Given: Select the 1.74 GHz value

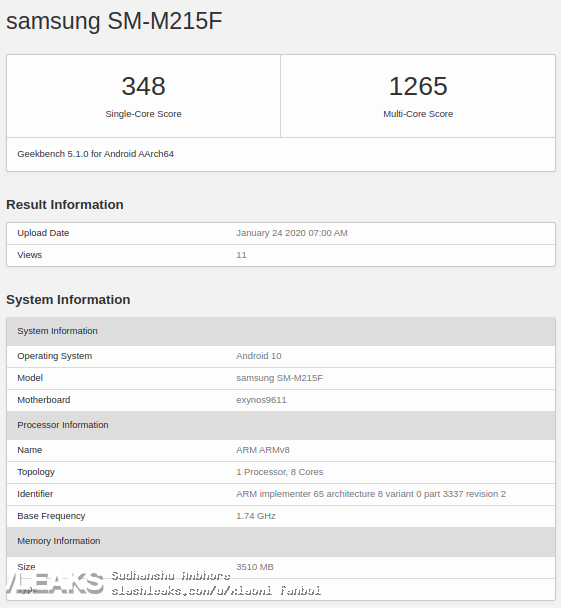Looking at the screenshot, I should point(256,516).
